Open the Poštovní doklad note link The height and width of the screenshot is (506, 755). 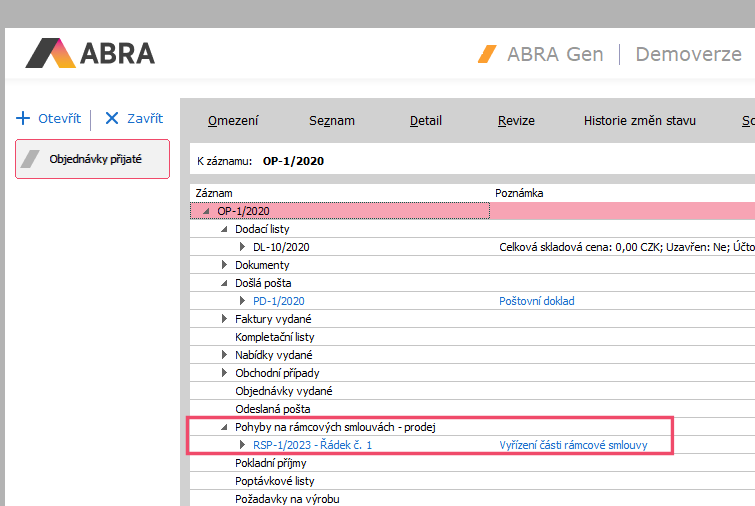tap(536, 301)
